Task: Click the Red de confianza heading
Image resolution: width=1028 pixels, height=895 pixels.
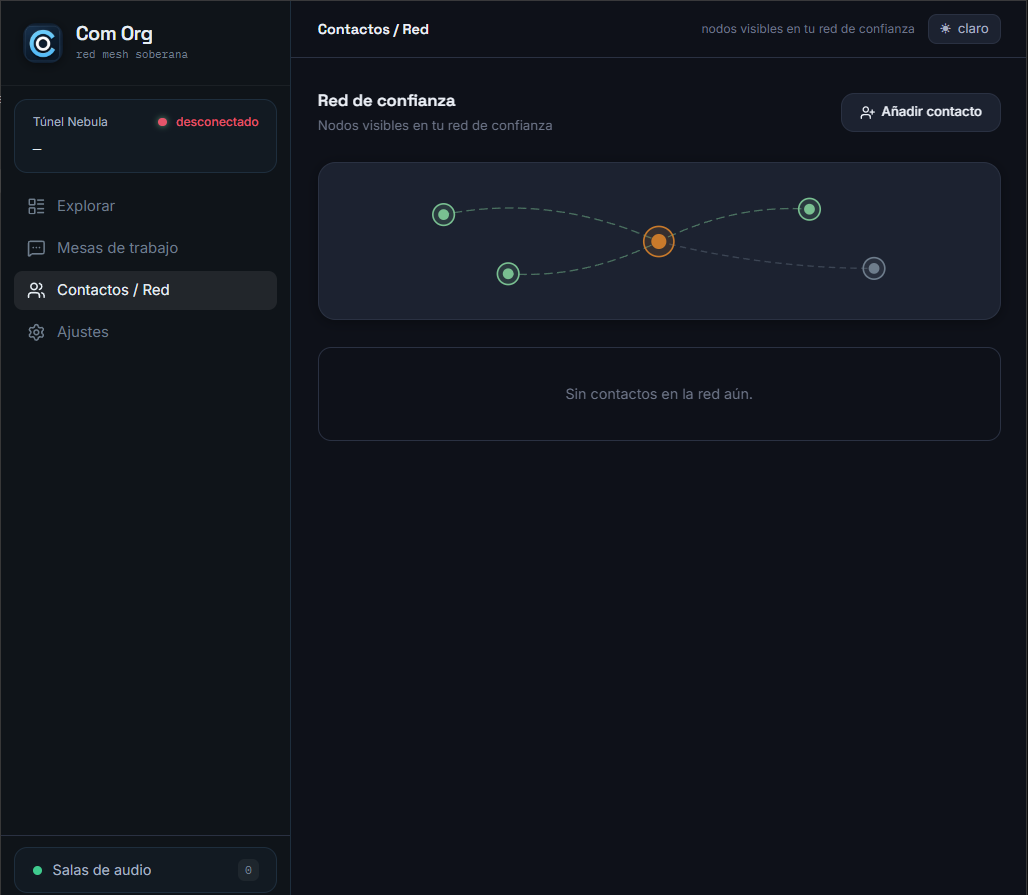Action: [386, 100]
